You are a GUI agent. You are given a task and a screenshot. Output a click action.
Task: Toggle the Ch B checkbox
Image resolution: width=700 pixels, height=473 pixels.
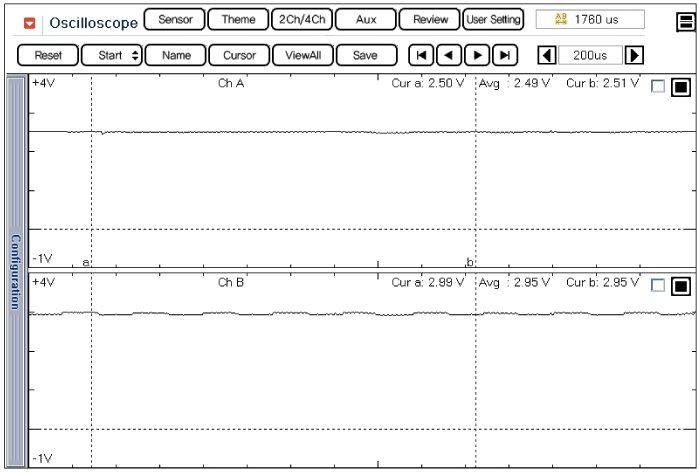(657, 286)
